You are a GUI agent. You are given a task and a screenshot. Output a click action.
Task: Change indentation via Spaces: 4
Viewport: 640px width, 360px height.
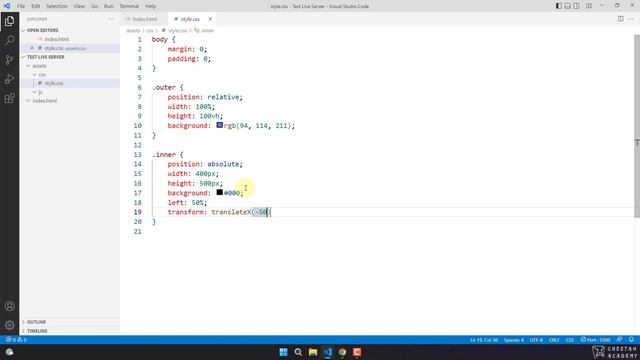(513, 340)
